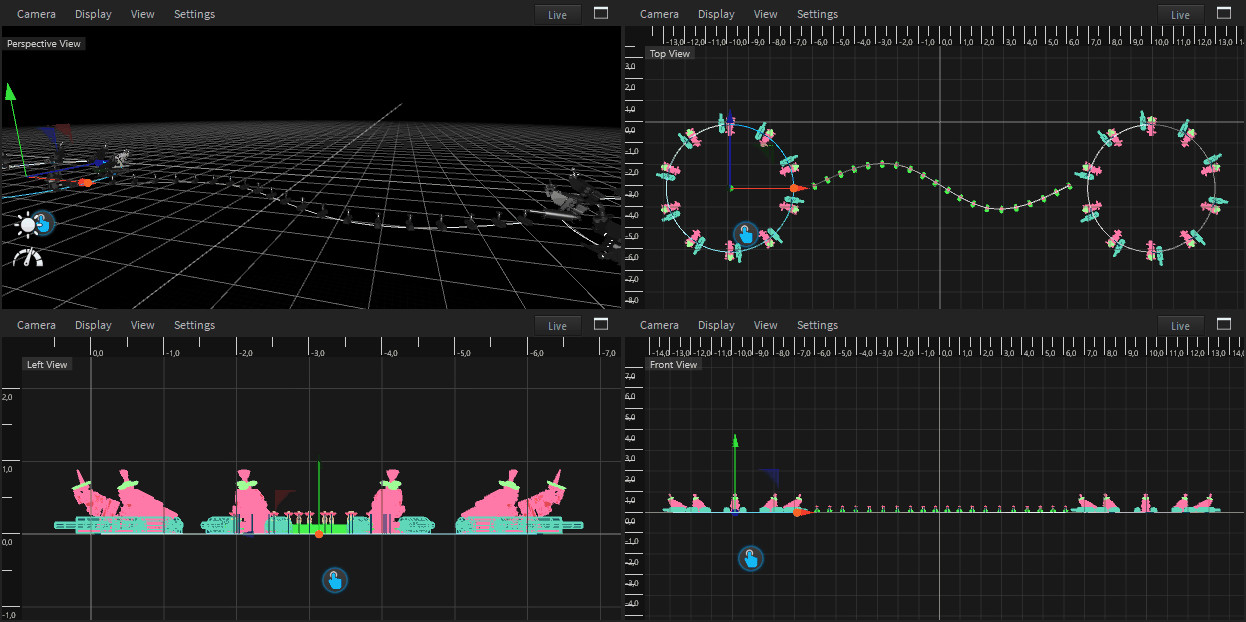Viewport: 1246px width, 622px height.
Task: Select the green Y-axis arrow in Front View
Action: coord(735,442)
